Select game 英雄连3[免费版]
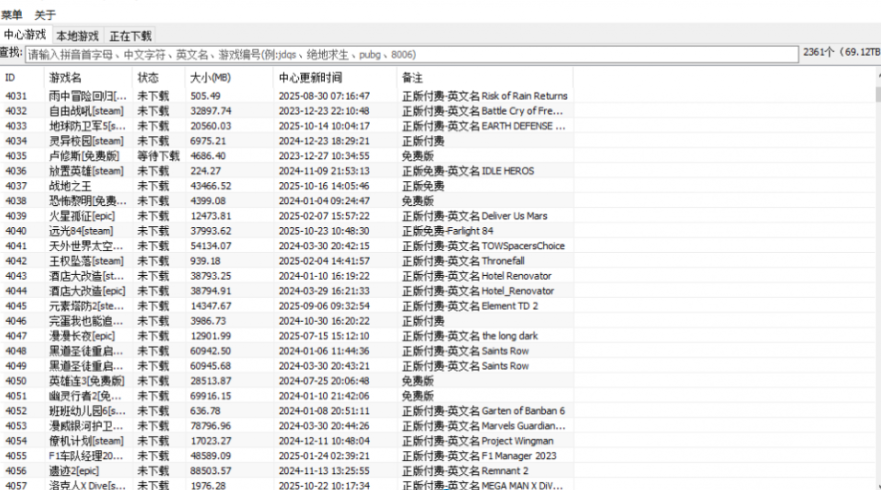The height and width of the screenshot is (490, 881). click(86, 381)
